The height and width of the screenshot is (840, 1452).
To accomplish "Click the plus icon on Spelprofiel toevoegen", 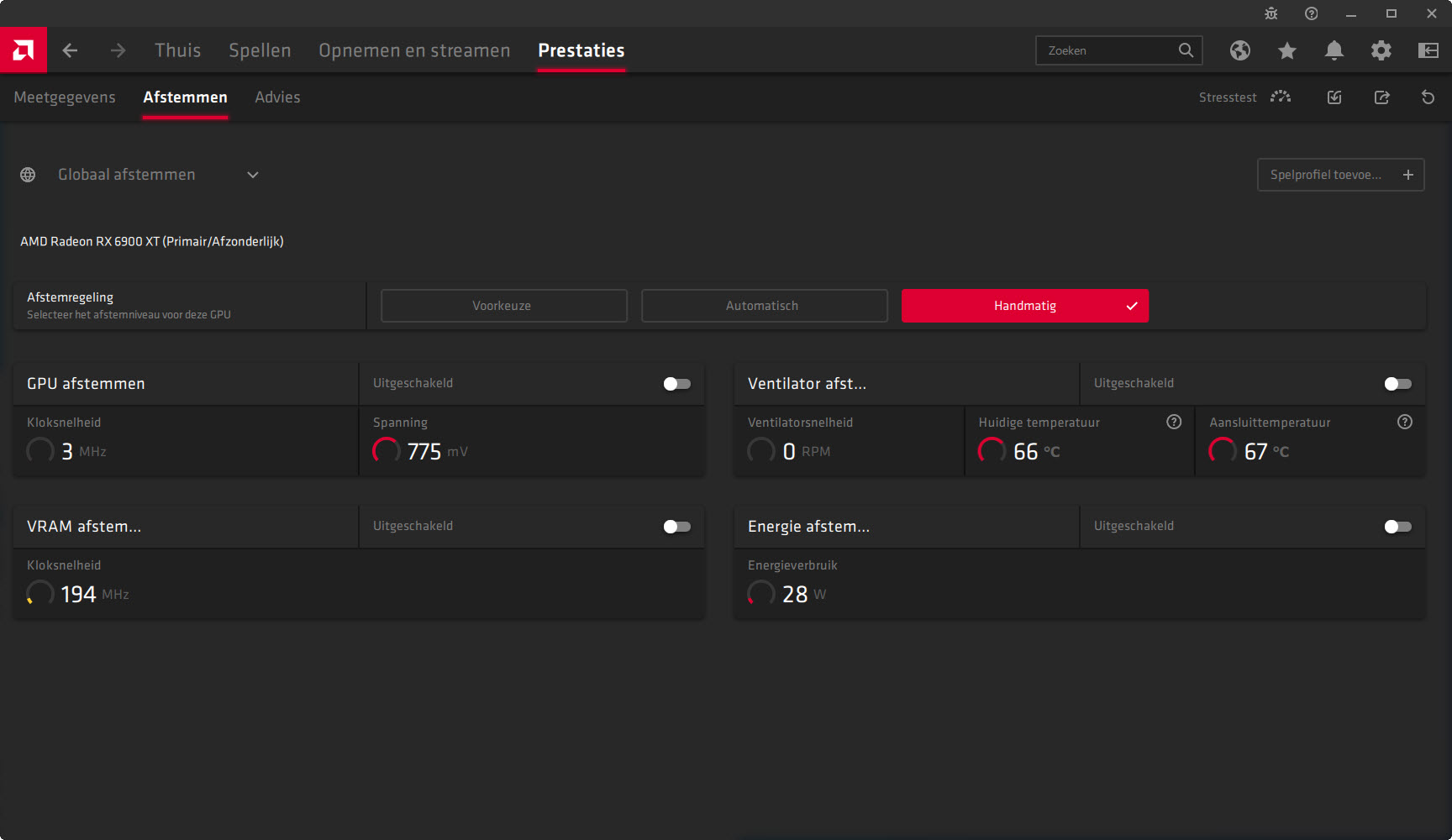I will pyautogui.click(x=1408, y=175).
